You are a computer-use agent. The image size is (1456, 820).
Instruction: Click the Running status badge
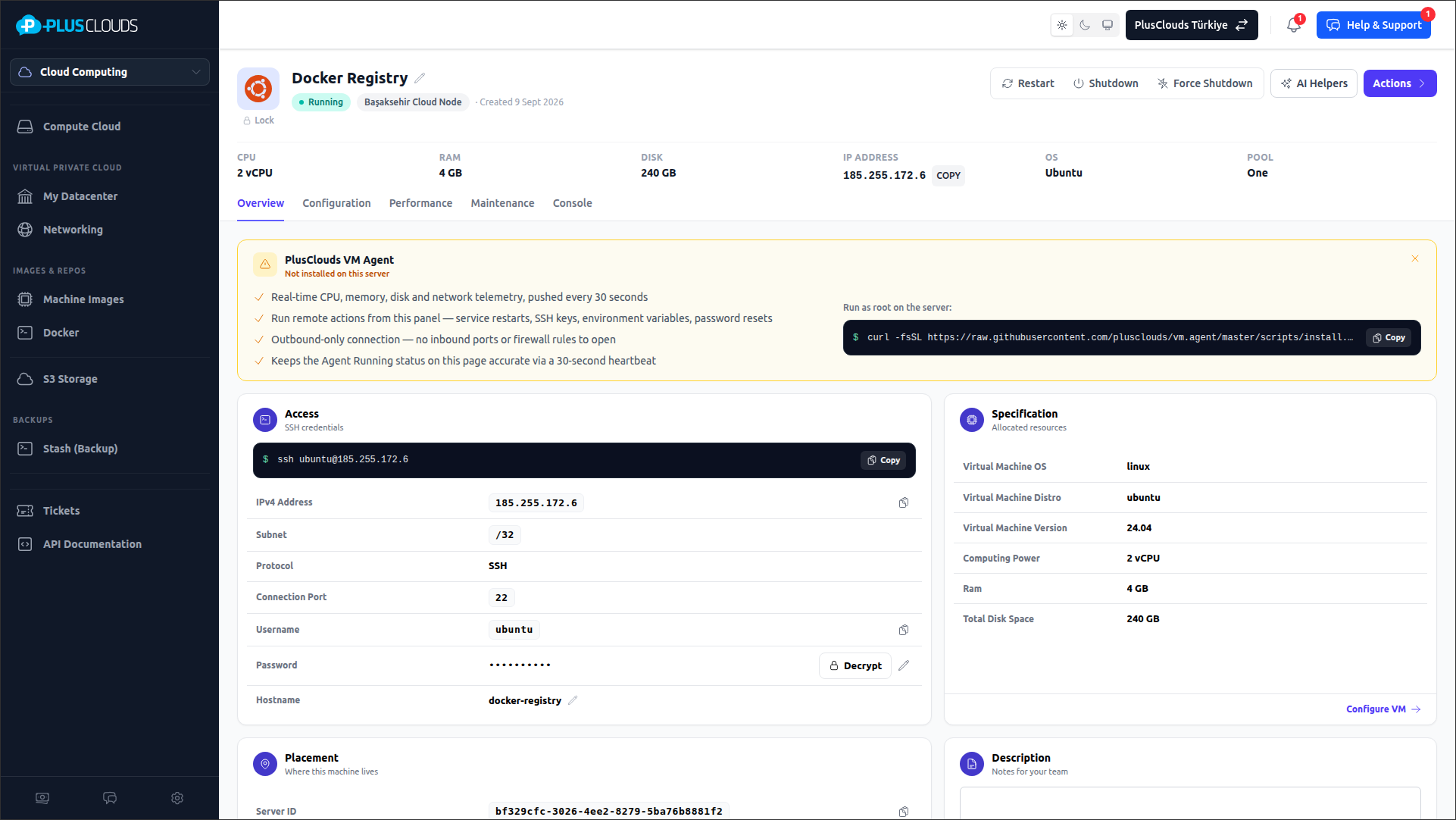point(320,102)
